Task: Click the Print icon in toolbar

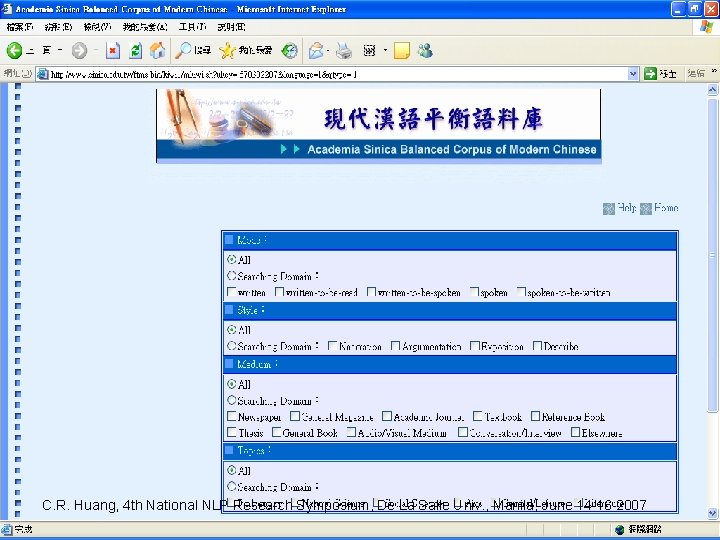Action: [x=344, y=51]
